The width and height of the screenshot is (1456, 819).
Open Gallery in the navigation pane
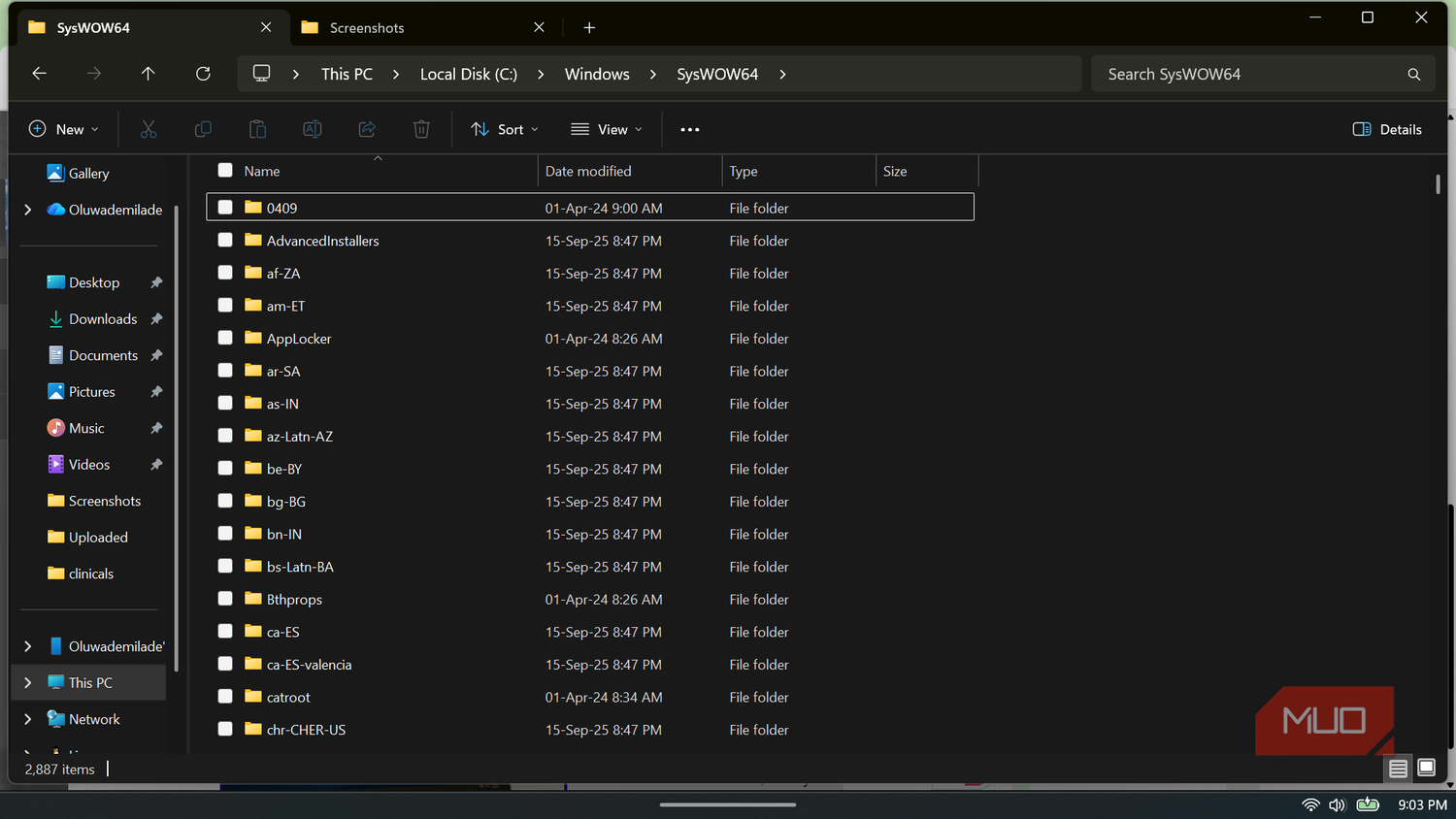[x=89, y=173]
